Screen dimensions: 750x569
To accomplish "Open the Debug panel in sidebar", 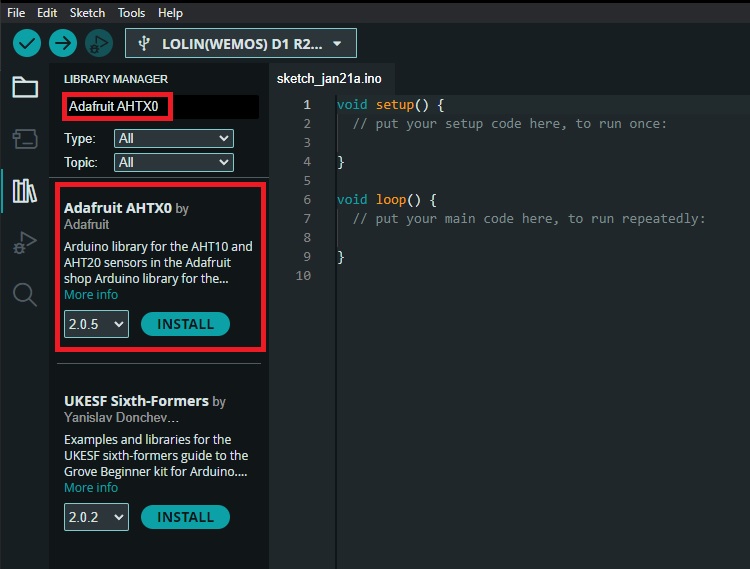I will (25, 242).
